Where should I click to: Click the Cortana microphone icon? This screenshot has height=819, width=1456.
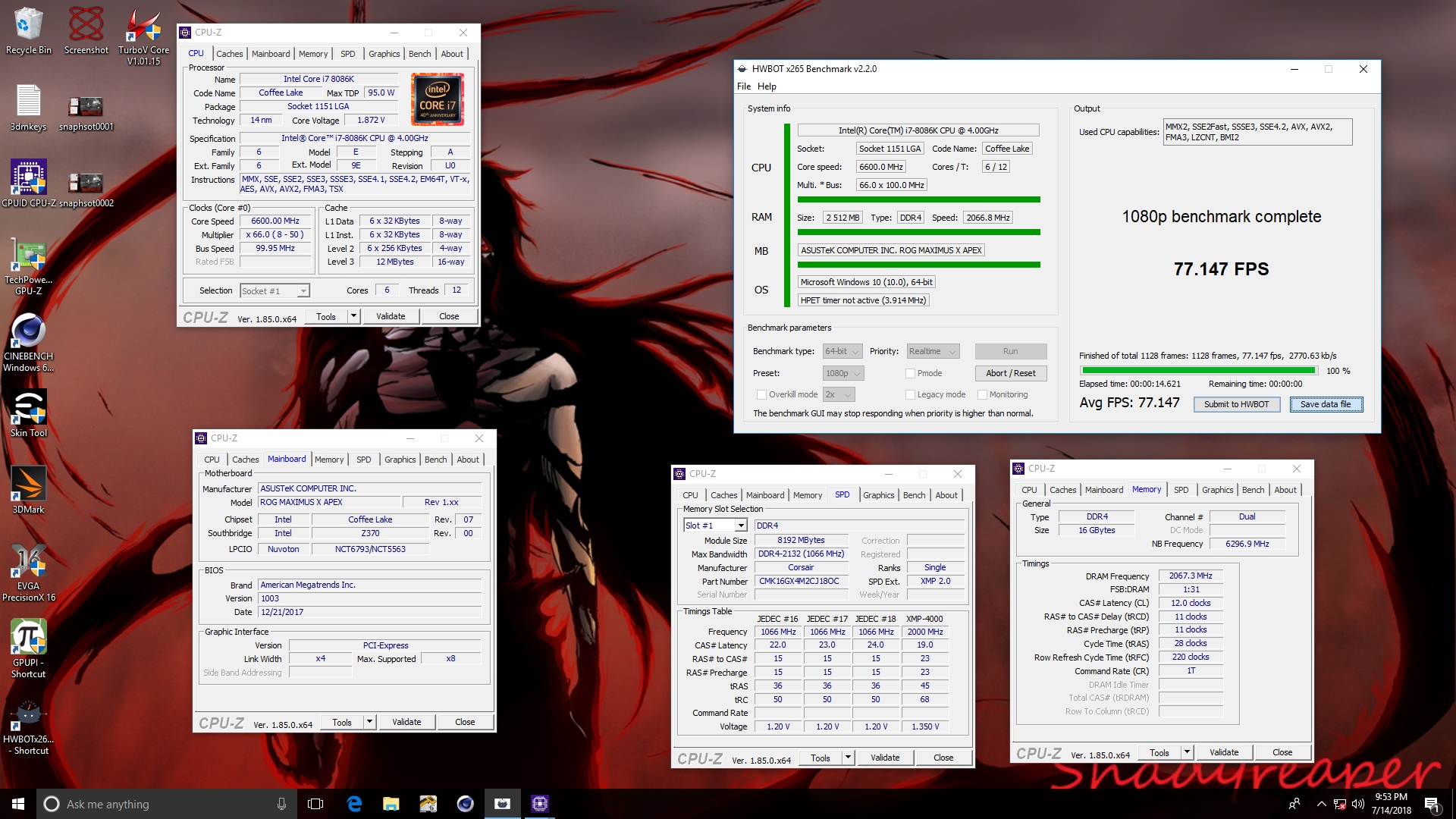[x=281, y=804]
